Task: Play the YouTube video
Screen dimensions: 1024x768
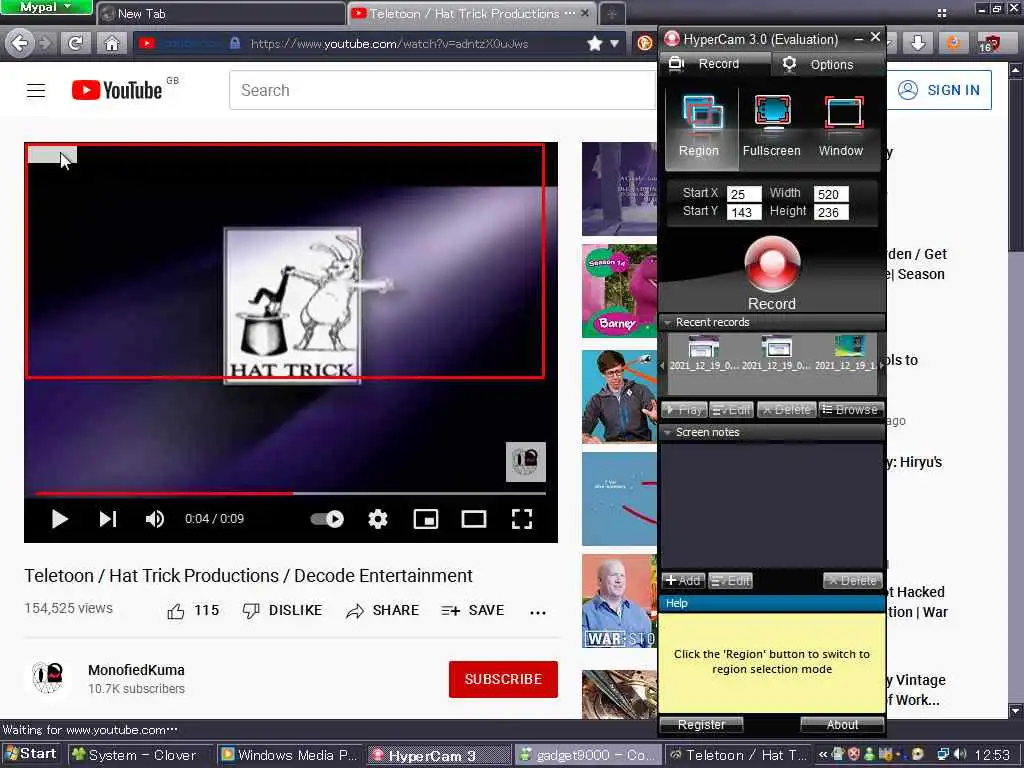Action: [x=59, y=519]
